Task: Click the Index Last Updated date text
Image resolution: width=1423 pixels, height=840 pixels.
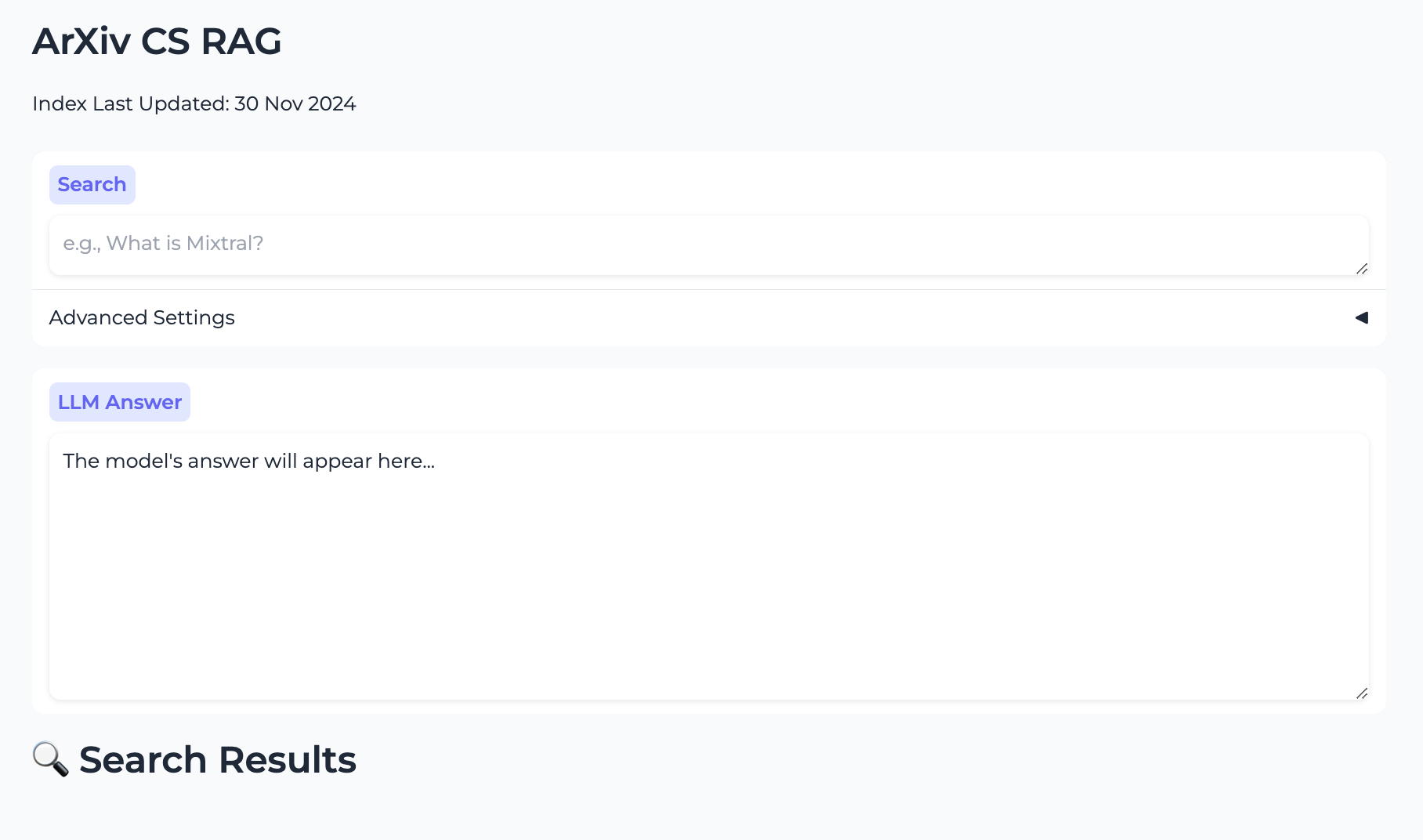Action: pos(194,103)
